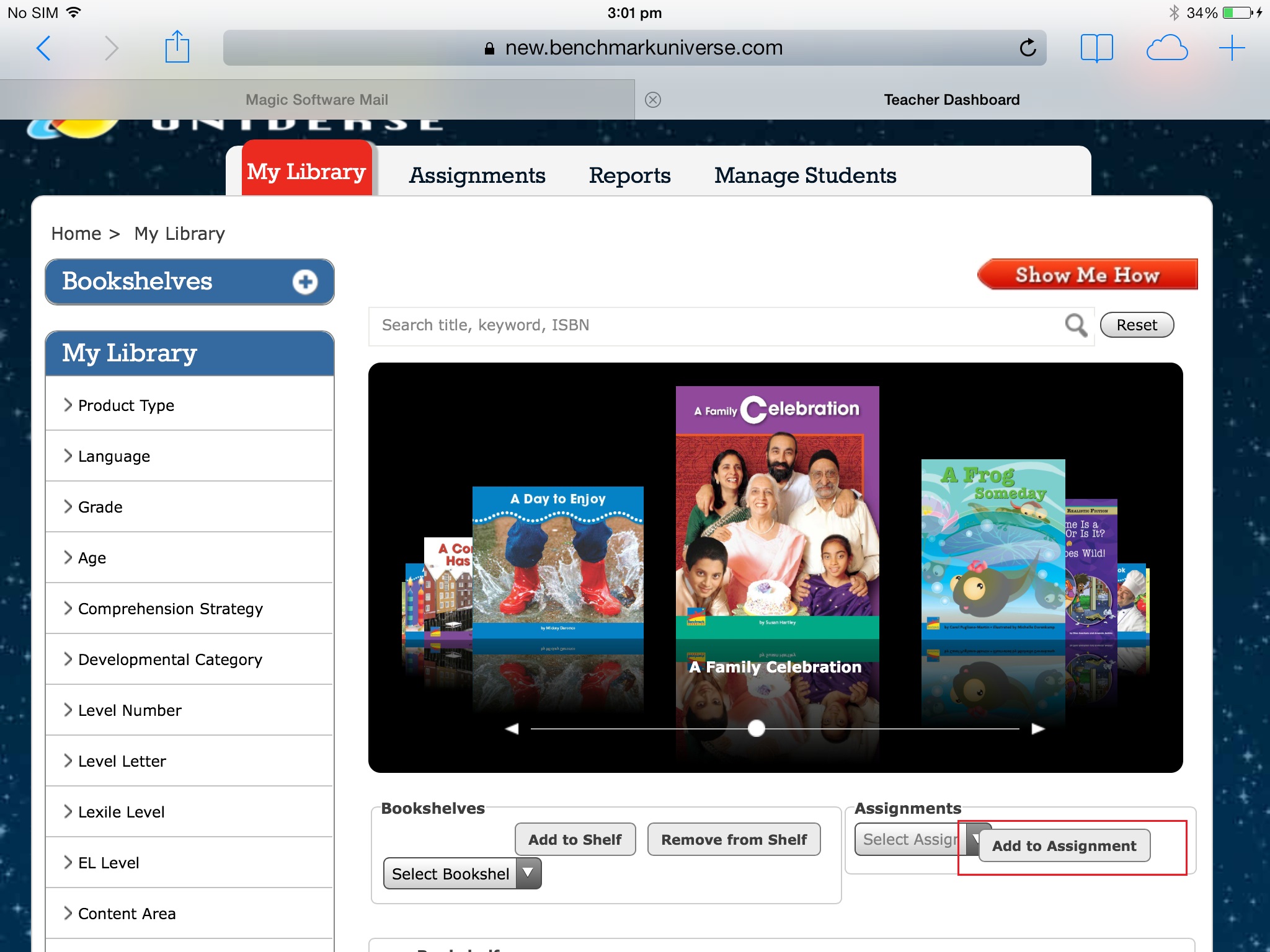Click the Show Me How button

(1087, 275)
